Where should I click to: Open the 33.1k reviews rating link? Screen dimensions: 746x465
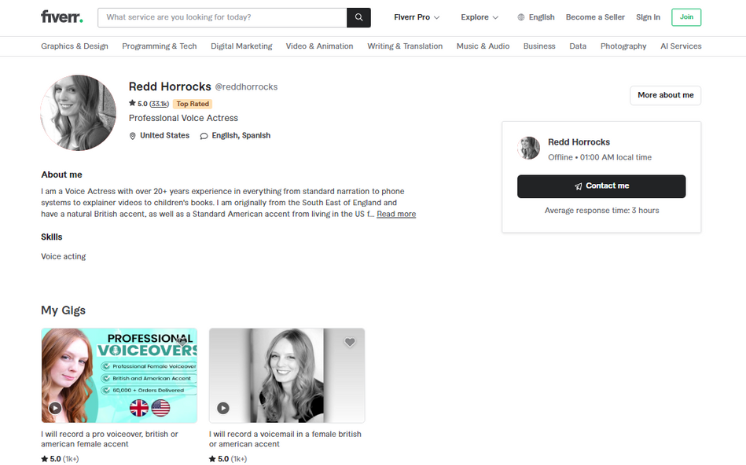159,104
